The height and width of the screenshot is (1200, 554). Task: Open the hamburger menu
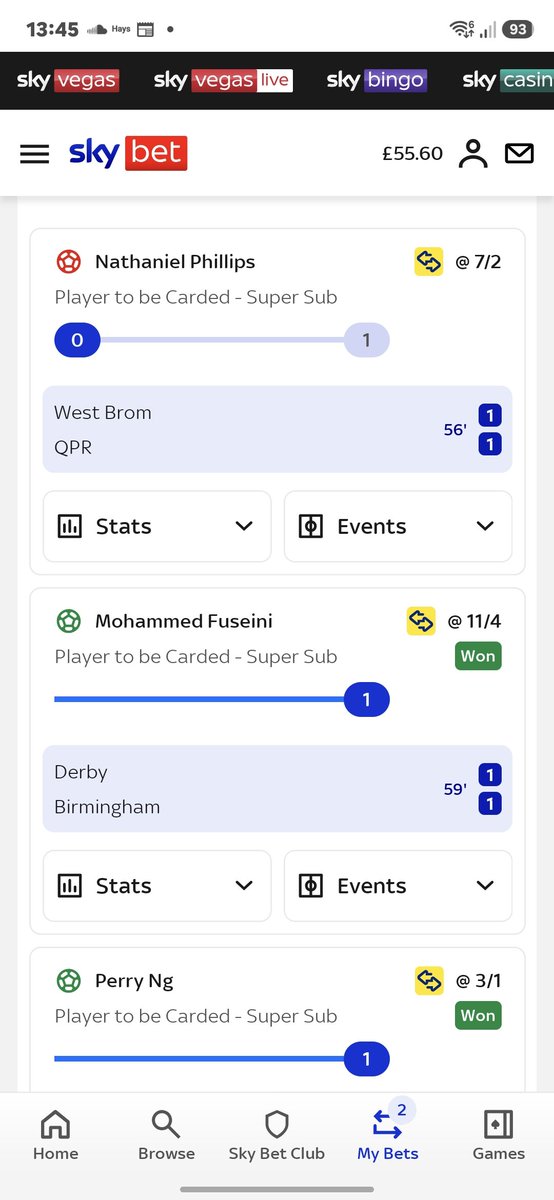click(x=35, y=154)
